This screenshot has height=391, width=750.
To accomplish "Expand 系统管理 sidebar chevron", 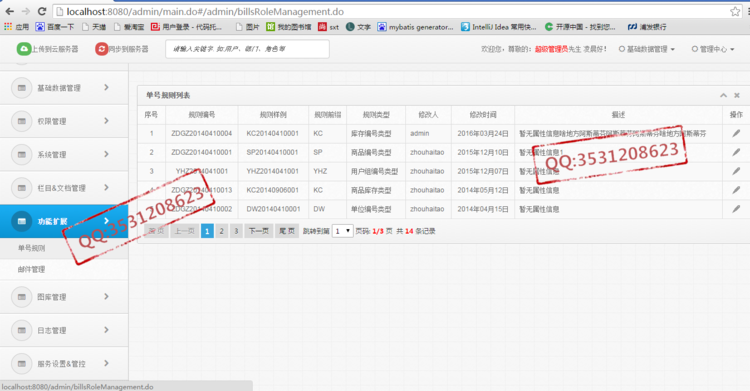I will (x=106, y=154).
